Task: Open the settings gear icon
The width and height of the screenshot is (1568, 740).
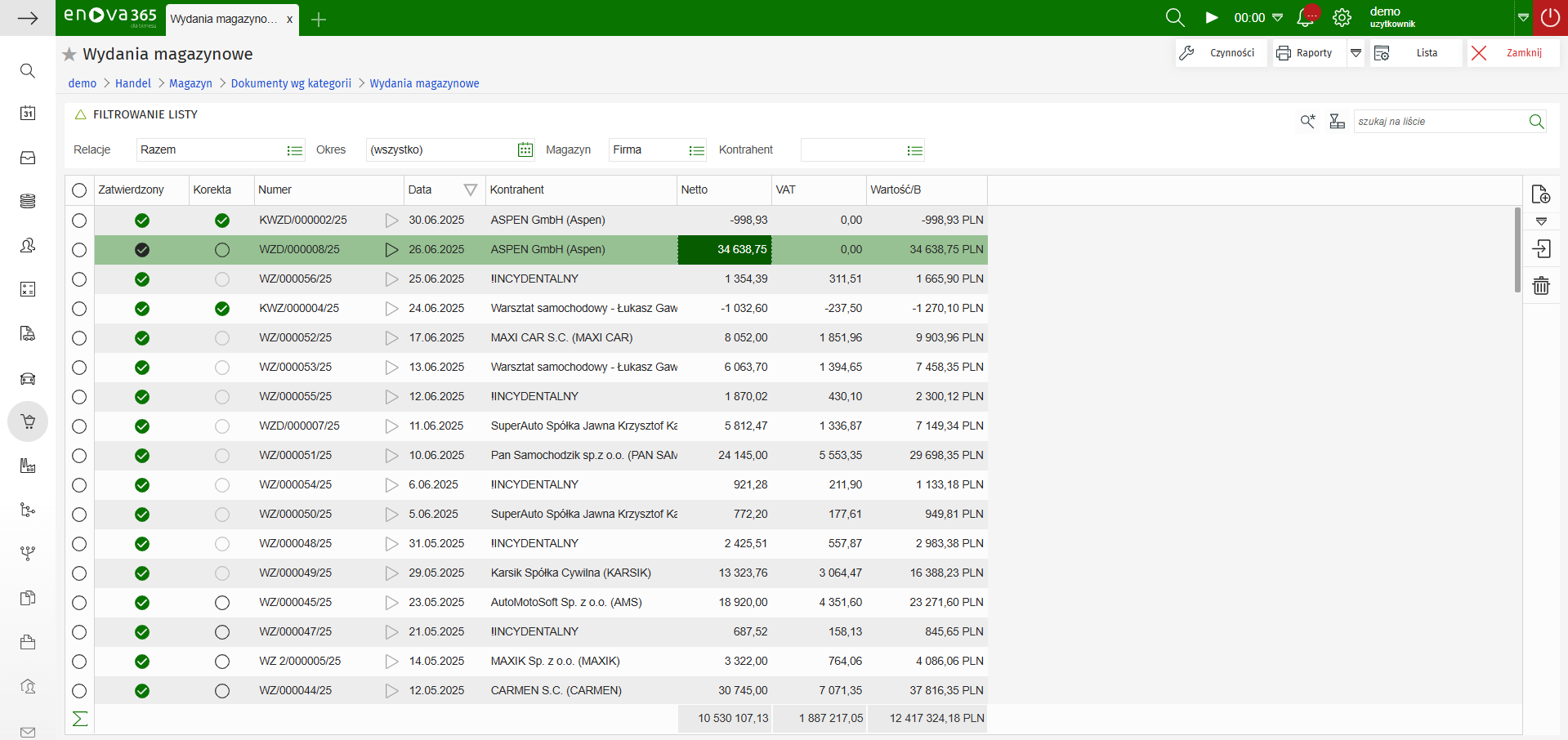Action: point(1342,18)
